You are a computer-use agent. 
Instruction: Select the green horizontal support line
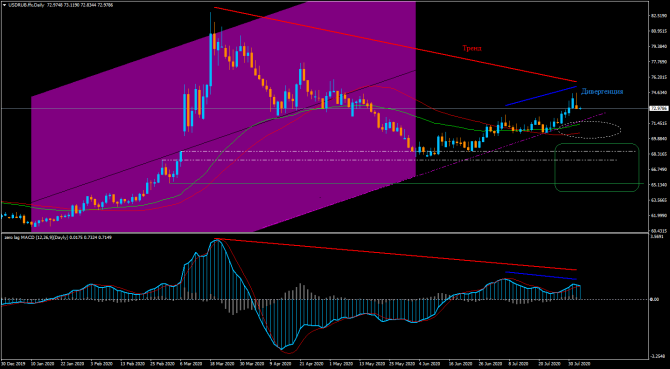406,184
